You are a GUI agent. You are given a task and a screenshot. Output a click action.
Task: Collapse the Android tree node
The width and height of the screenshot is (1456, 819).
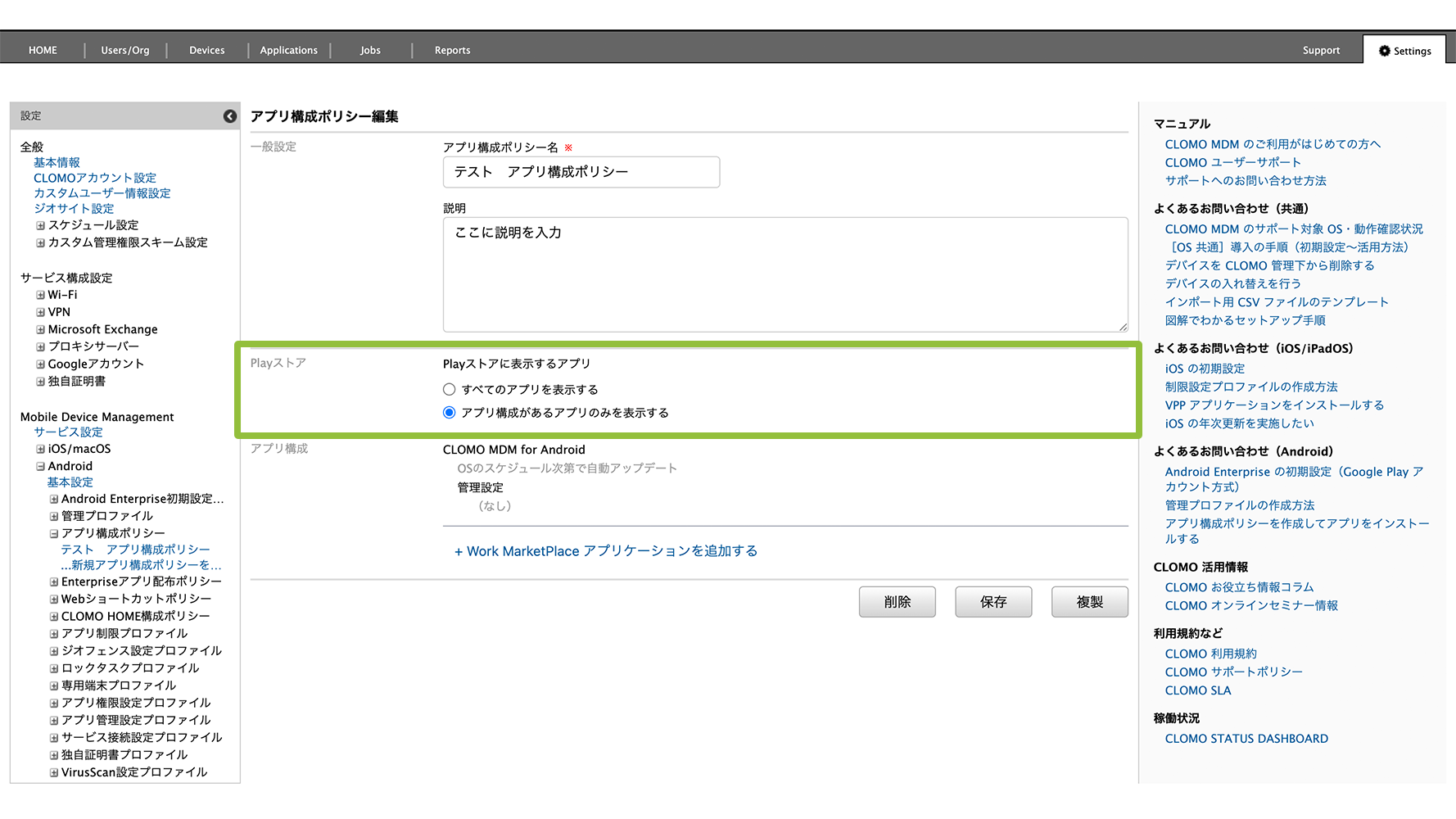point(40,466)
